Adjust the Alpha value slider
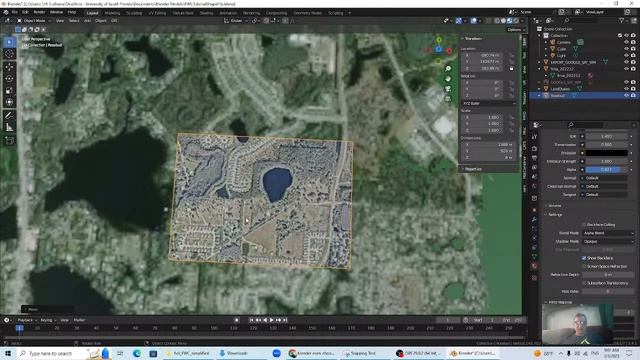 point(607,169)
